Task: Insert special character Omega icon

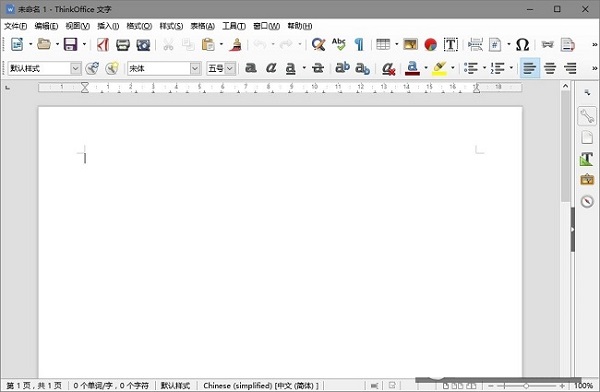Action: [522, 44]
